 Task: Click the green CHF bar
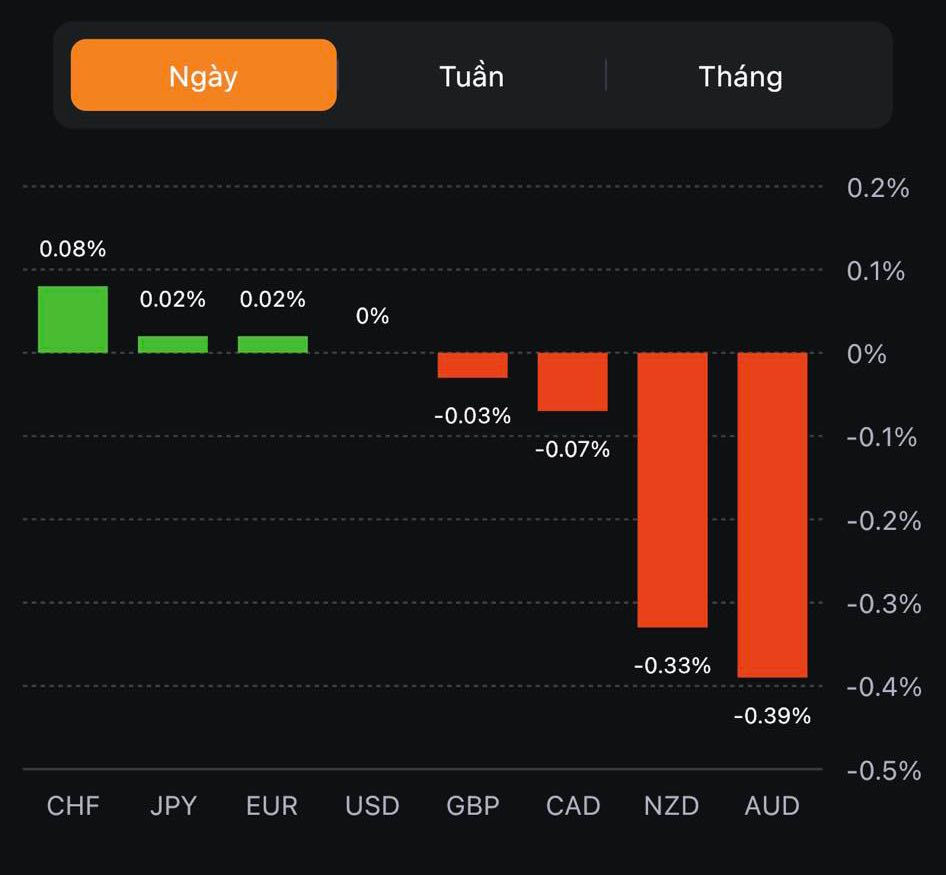pos(73,320)
